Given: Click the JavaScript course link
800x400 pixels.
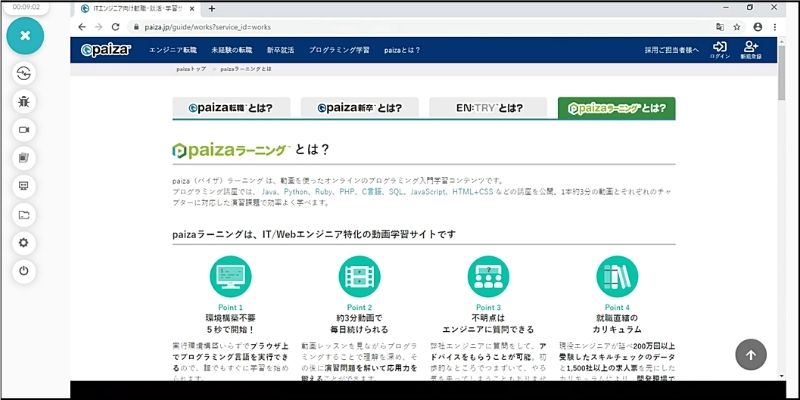Looking at the screenshot, I should click(428, 192).
